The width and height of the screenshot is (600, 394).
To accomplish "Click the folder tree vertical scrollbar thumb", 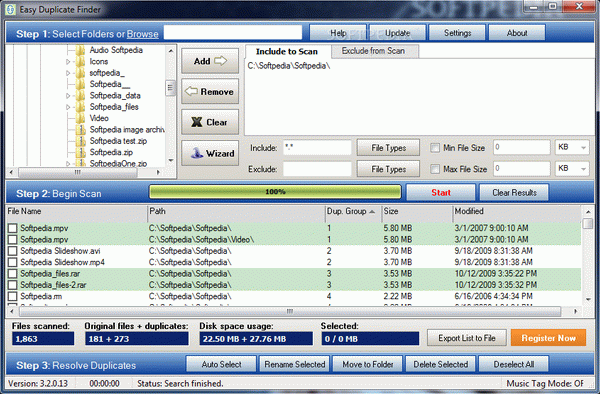I will click(171, 88).
